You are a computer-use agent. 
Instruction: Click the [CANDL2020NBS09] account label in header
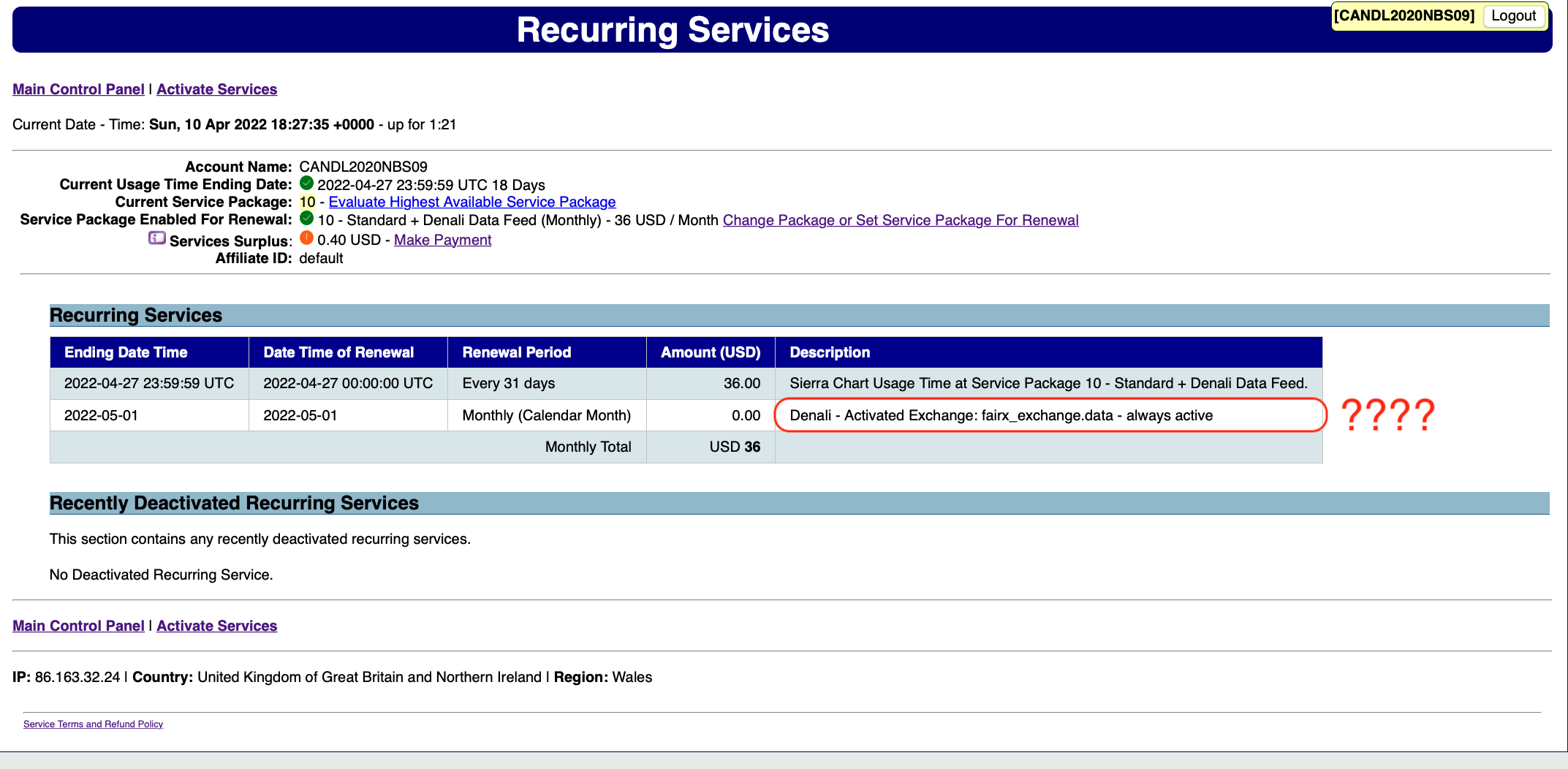[1404, 15]
